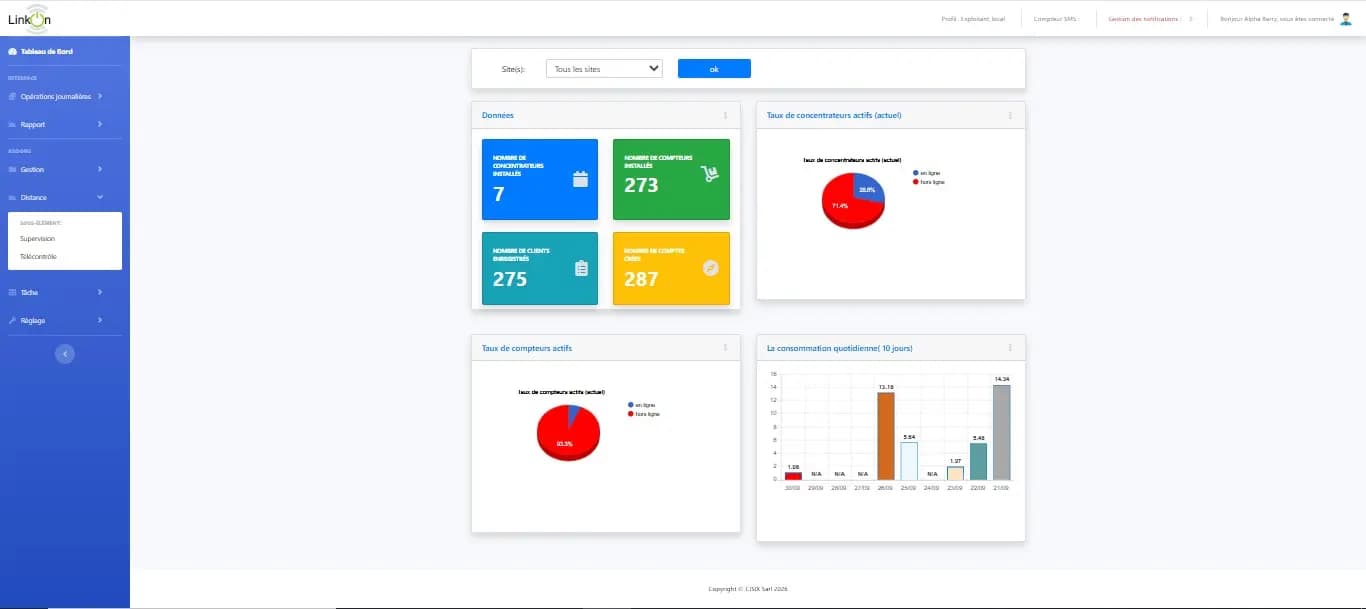Click the cart icon on the compteurs installés card
The width and height of the screenshot is (1366, 609).
[710, 173]
